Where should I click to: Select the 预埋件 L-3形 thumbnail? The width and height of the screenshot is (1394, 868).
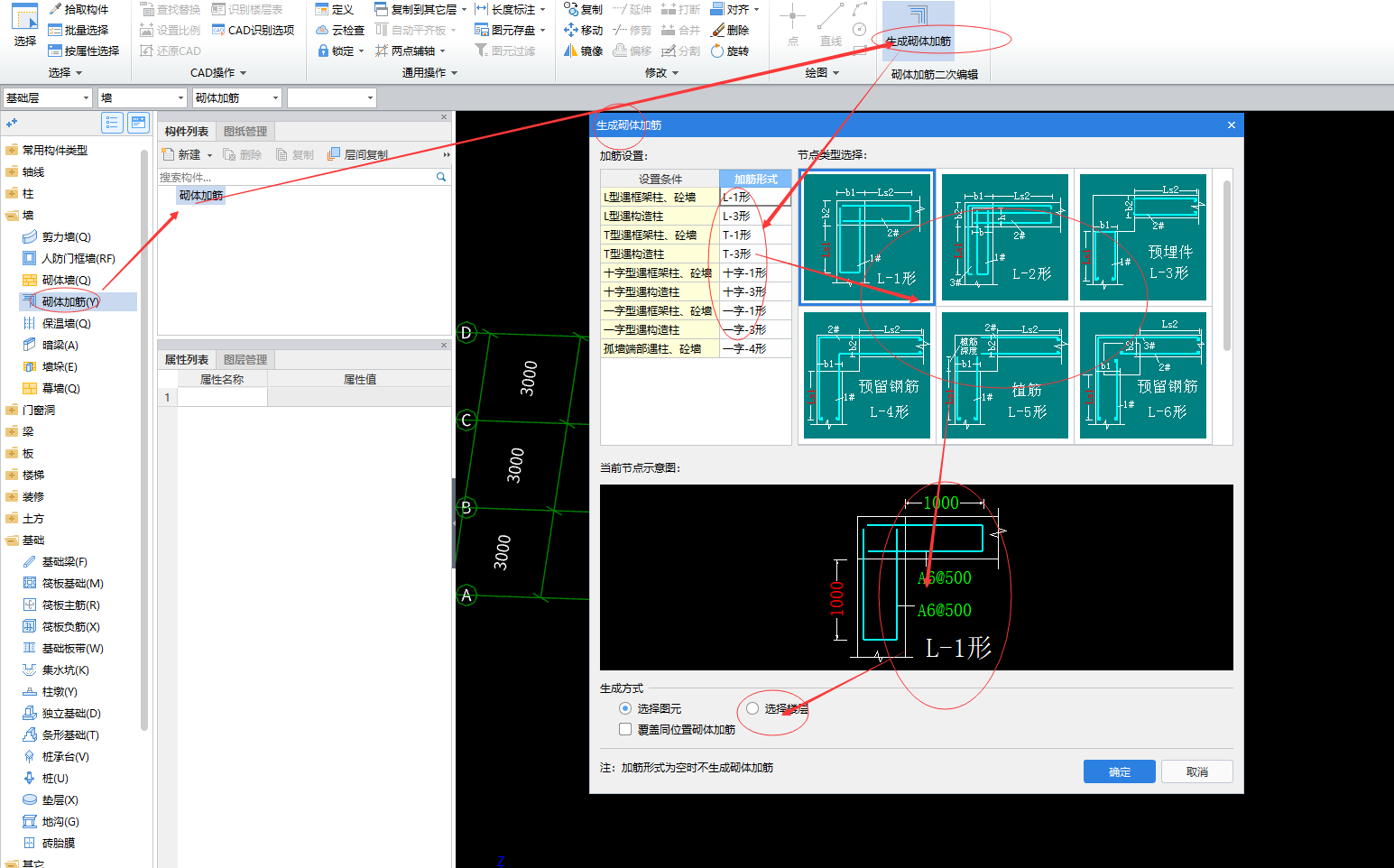1143,237
